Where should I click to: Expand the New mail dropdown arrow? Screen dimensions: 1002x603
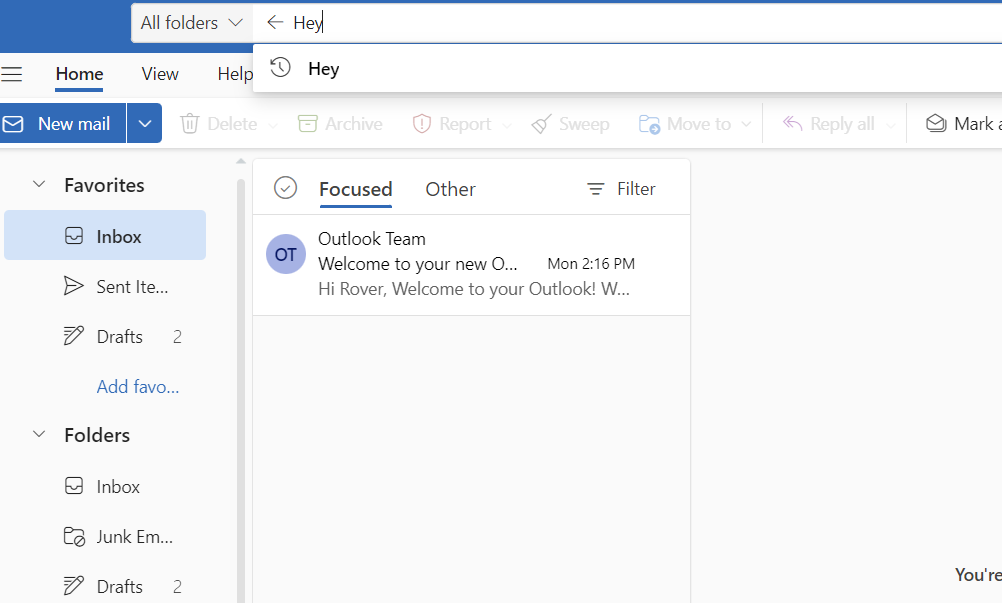(144, 123)
